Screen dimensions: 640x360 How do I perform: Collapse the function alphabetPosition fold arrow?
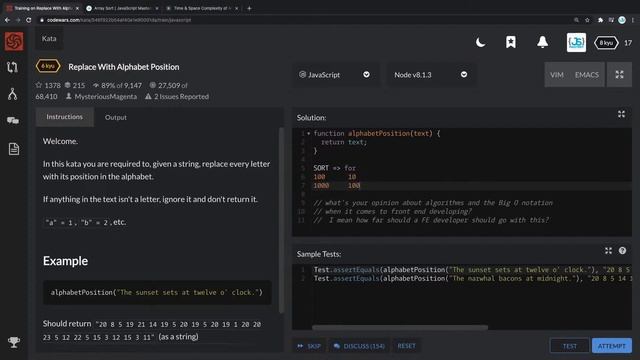(309, 133)
